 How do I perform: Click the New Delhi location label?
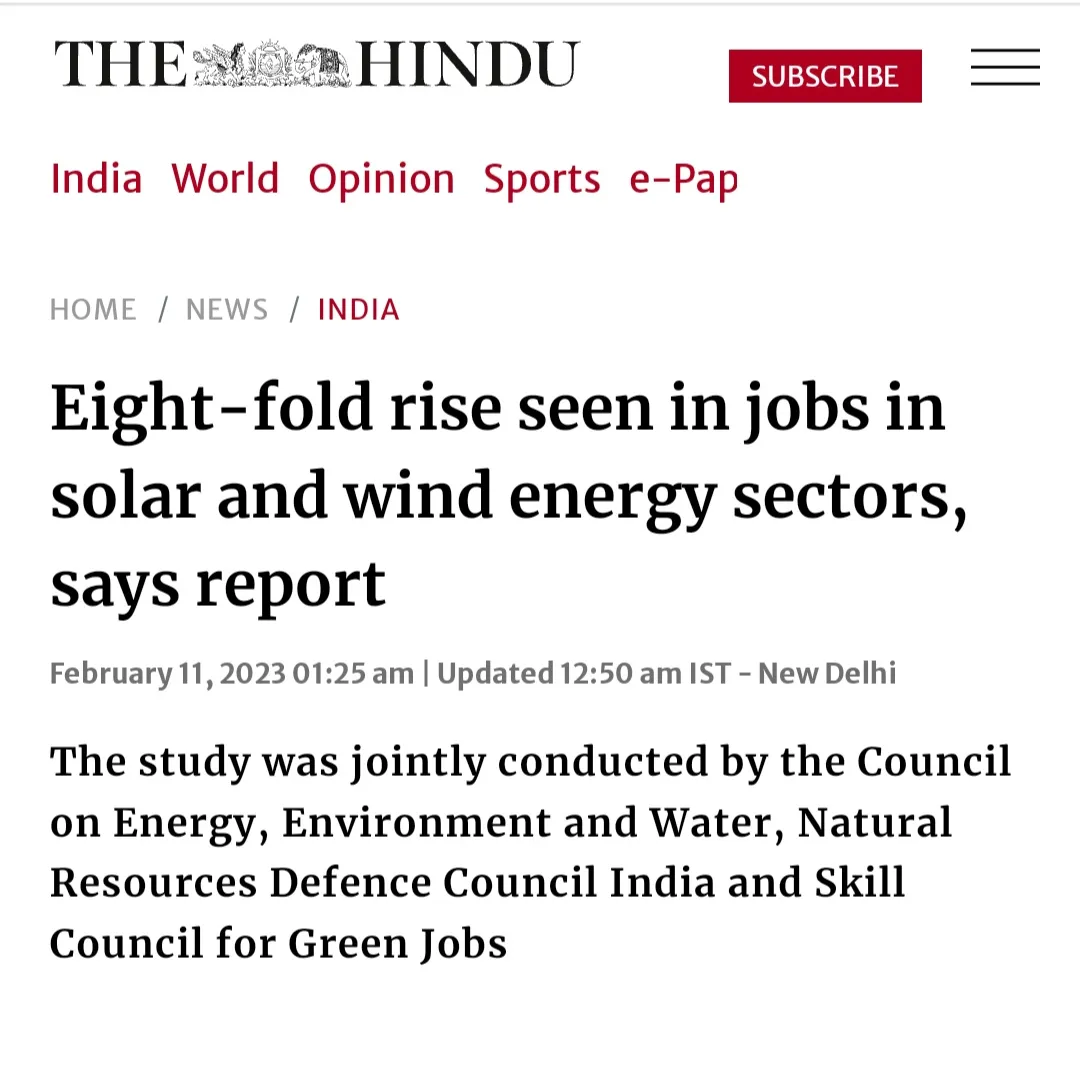point(827,674)
